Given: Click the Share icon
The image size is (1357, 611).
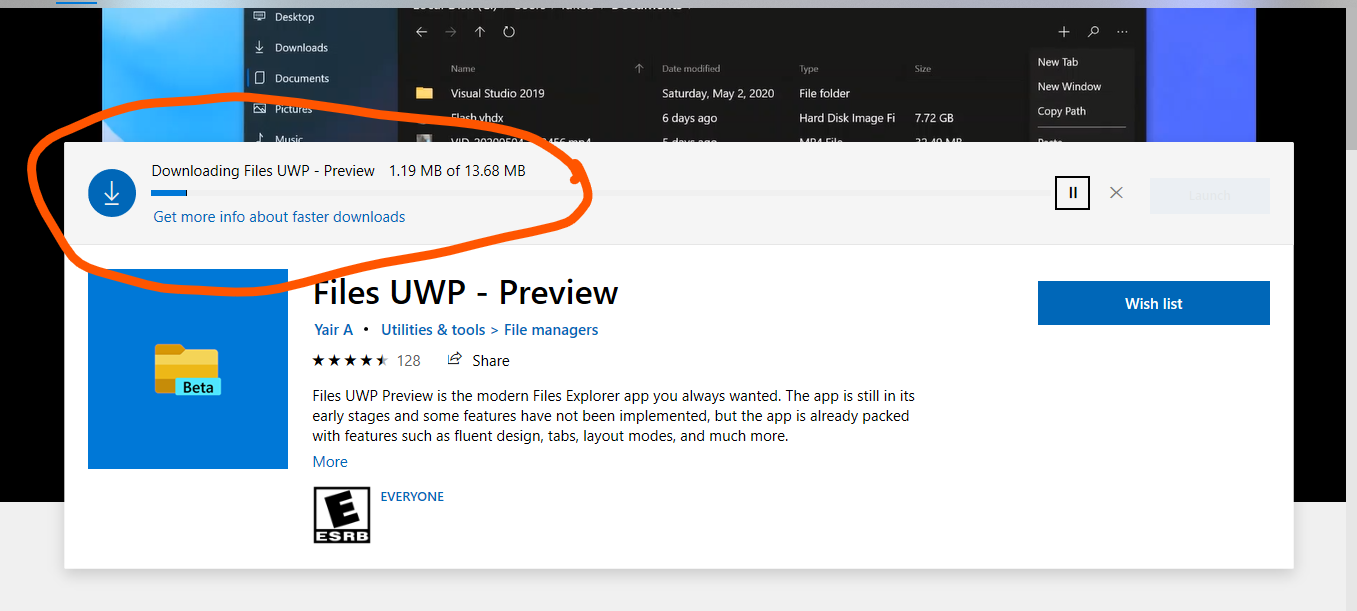Looking at the screenshot, I should pos(455,359).
